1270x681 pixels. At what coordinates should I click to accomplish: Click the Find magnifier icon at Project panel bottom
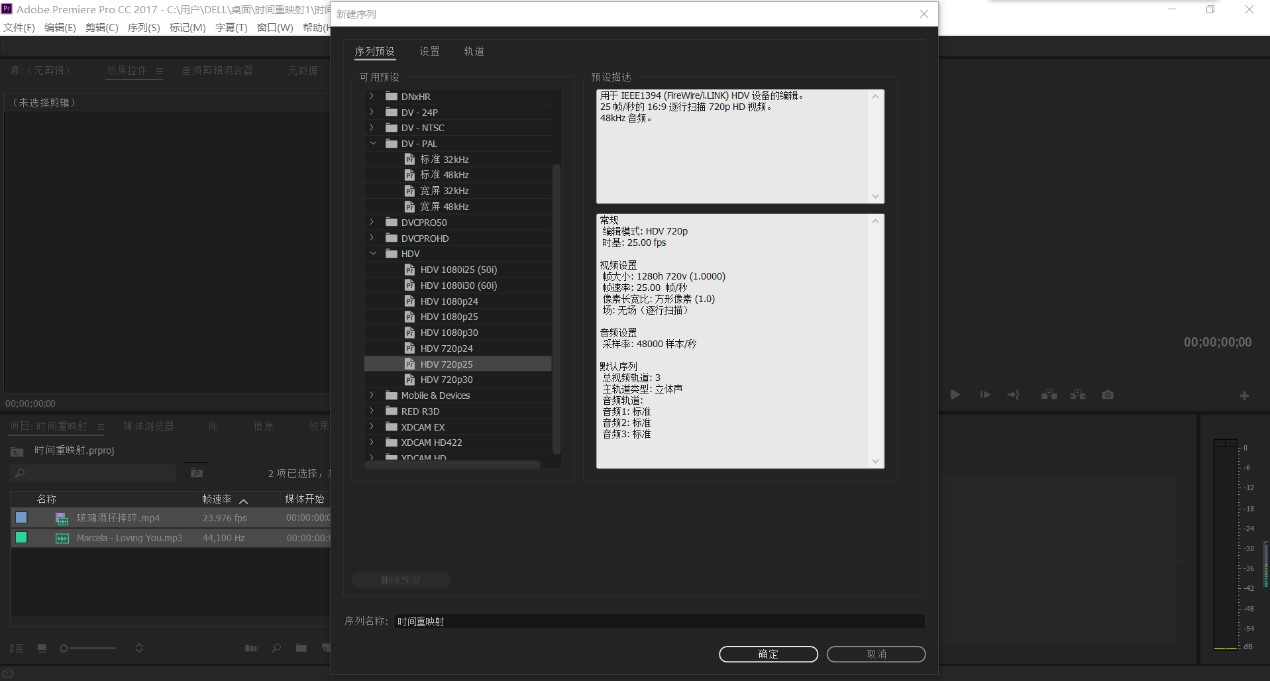tap(277, 648)
